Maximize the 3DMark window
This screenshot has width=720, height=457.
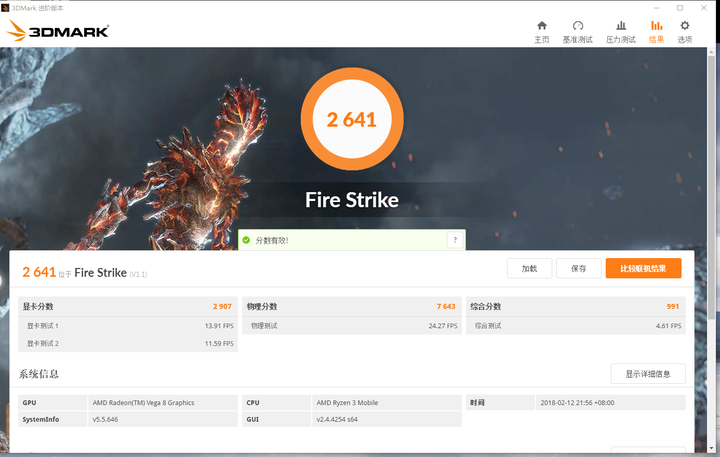pyautogui.click(x=680, y=8)
